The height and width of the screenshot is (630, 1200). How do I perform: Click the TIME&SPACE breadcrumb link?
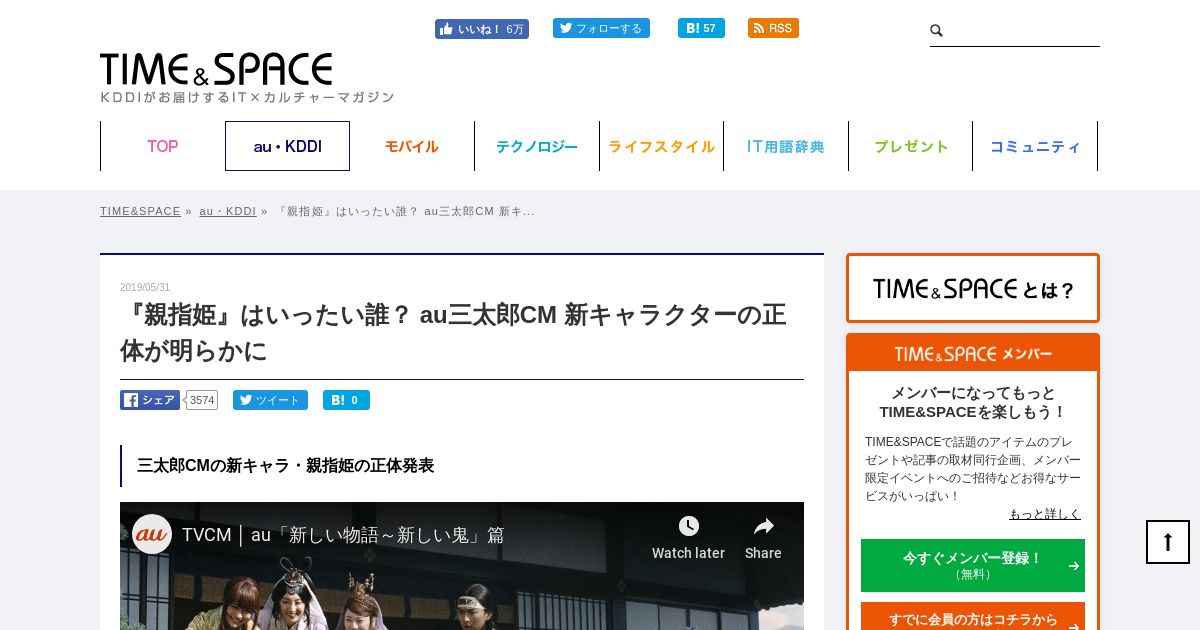(x=140, y=211)
